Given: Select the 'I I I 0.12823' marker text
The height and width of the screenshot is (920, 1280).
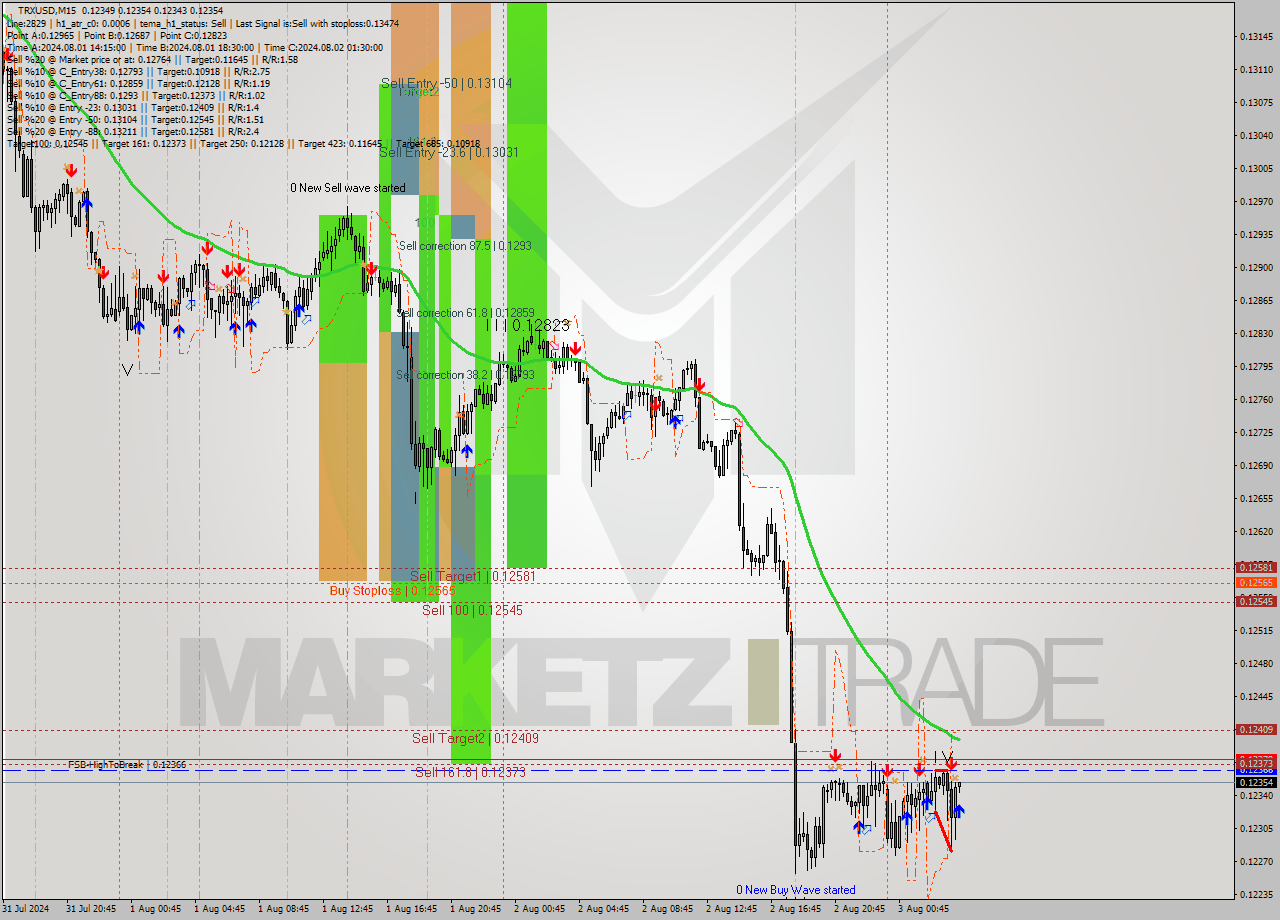Looking at the screenshot, I should 527,325.
